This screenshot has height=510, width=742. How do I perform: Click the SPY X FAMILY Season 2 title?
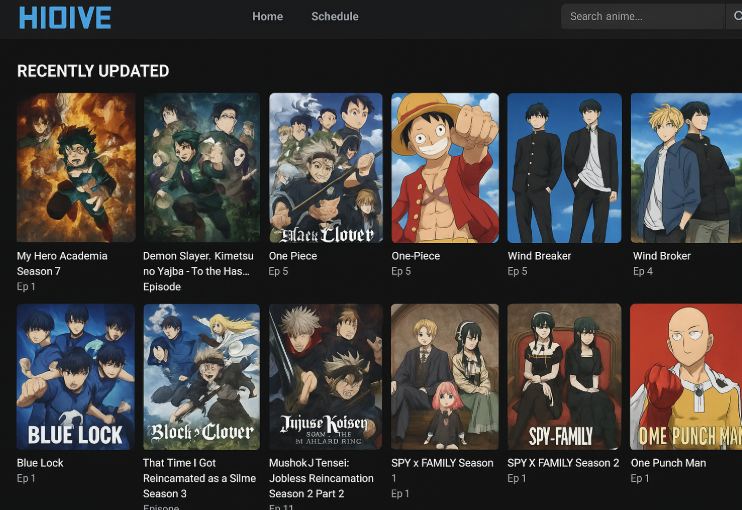[563, 463]
